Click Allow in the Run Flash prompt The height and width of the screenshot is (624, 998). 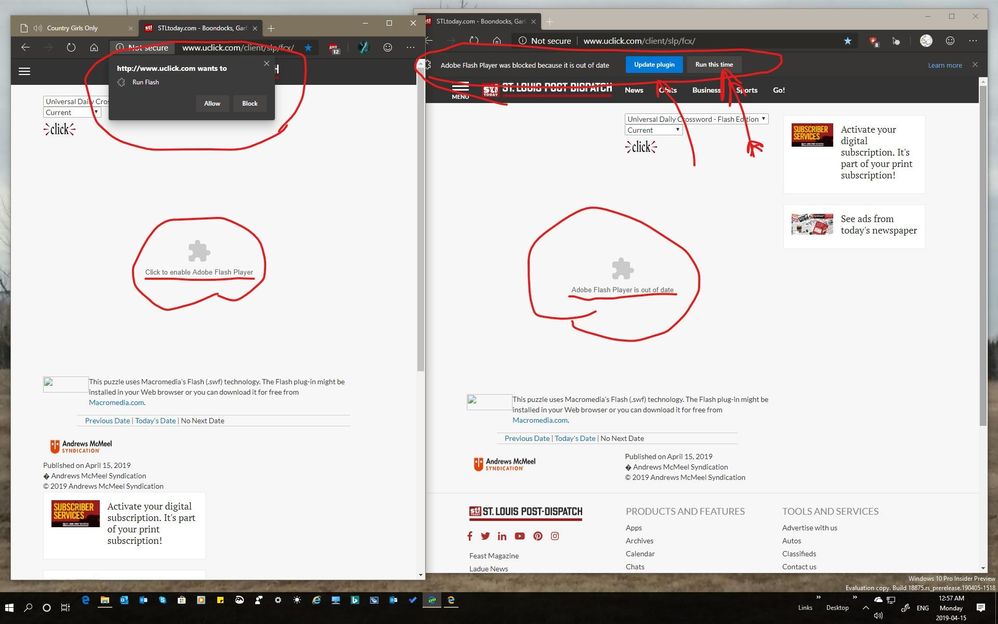[212, 103]
